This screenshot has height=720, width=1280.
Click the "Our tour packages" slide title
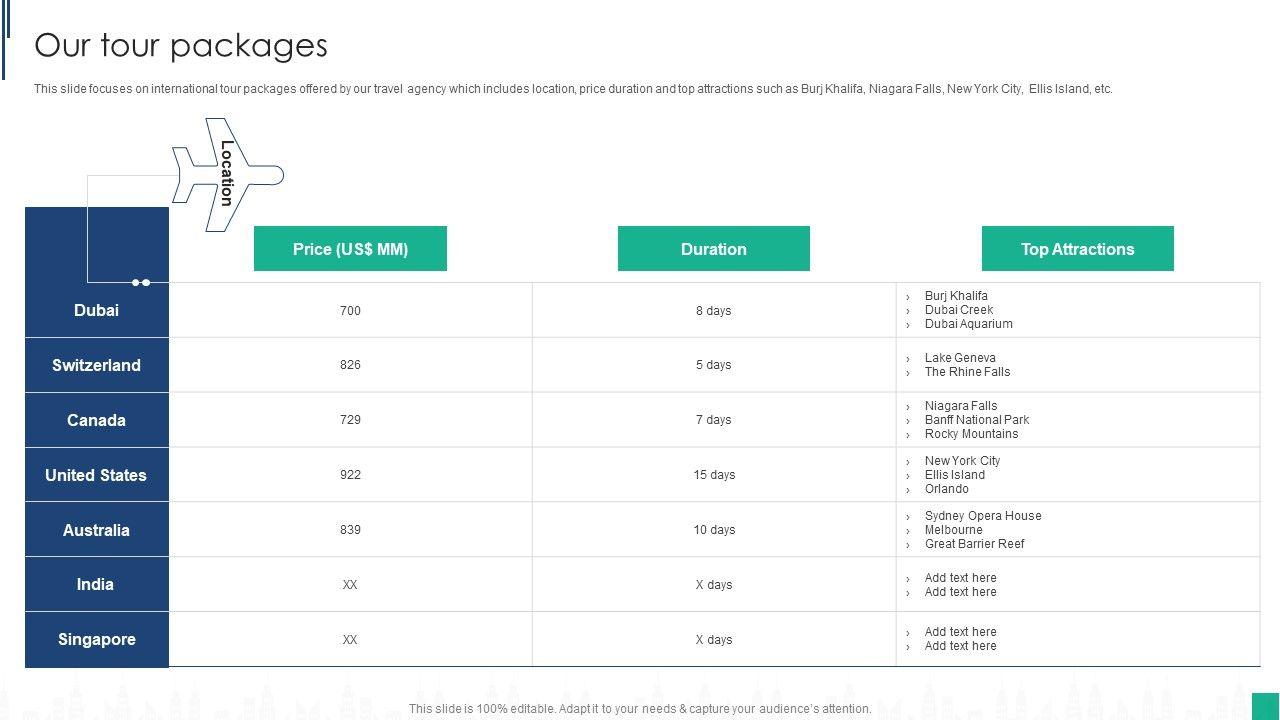point(181,46)
